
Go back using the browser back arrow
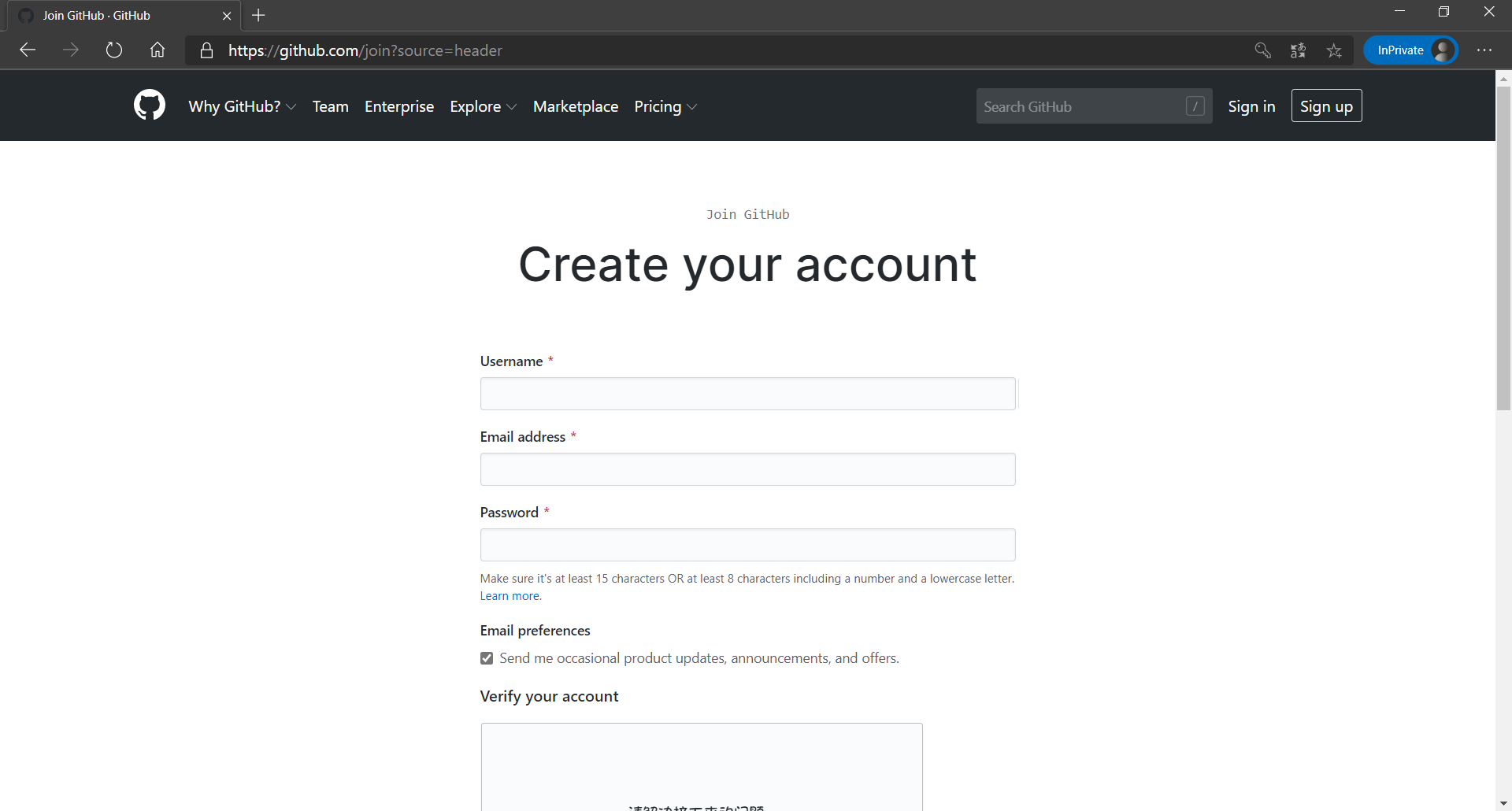tap(28, 50)
